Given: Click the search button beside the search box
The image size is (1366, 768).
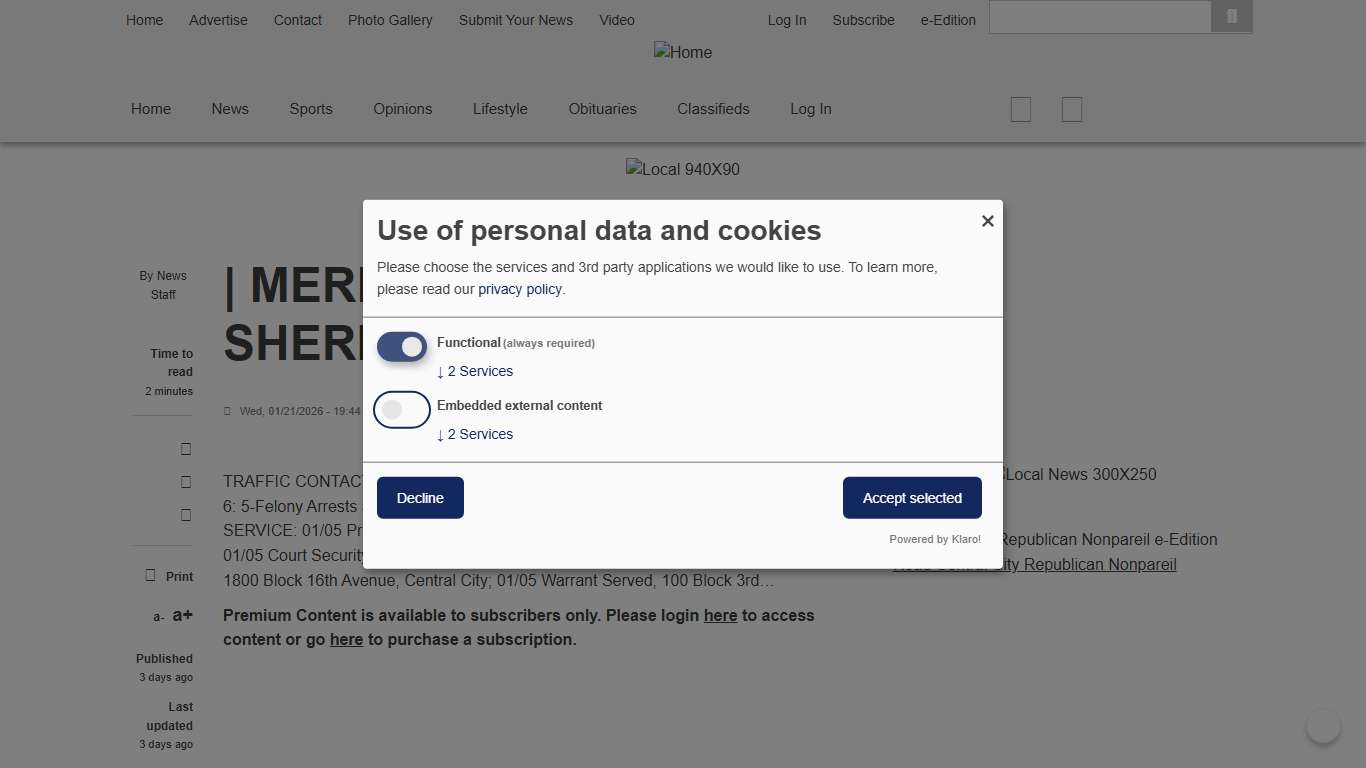Looking at the screenshot, I should 1231,17.
